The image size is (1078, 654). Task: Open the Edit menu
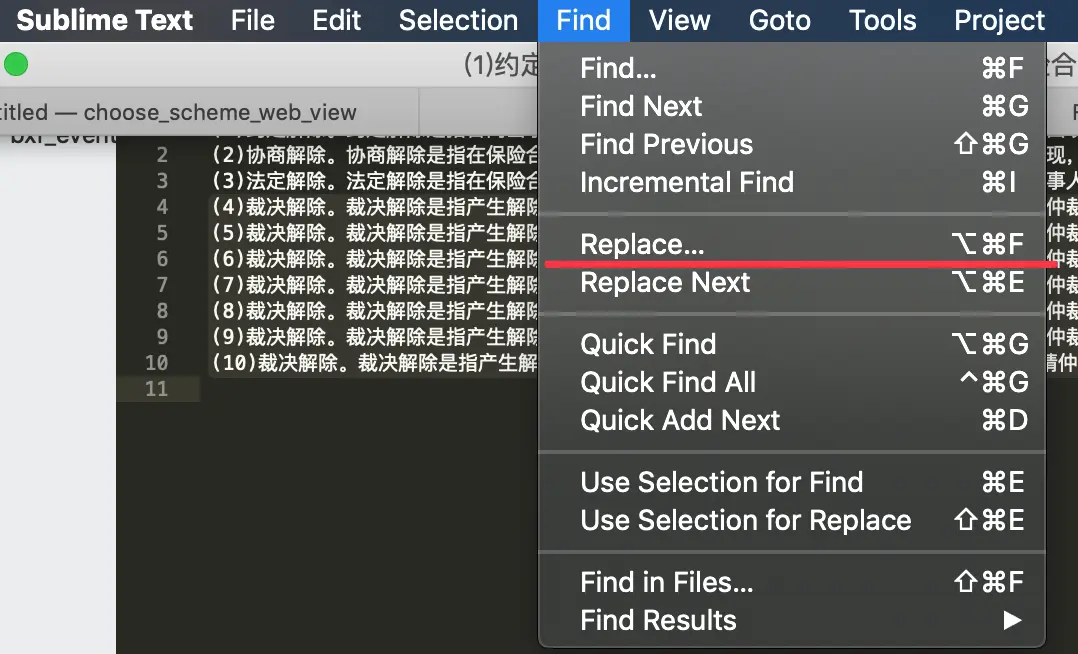[335, 20]
